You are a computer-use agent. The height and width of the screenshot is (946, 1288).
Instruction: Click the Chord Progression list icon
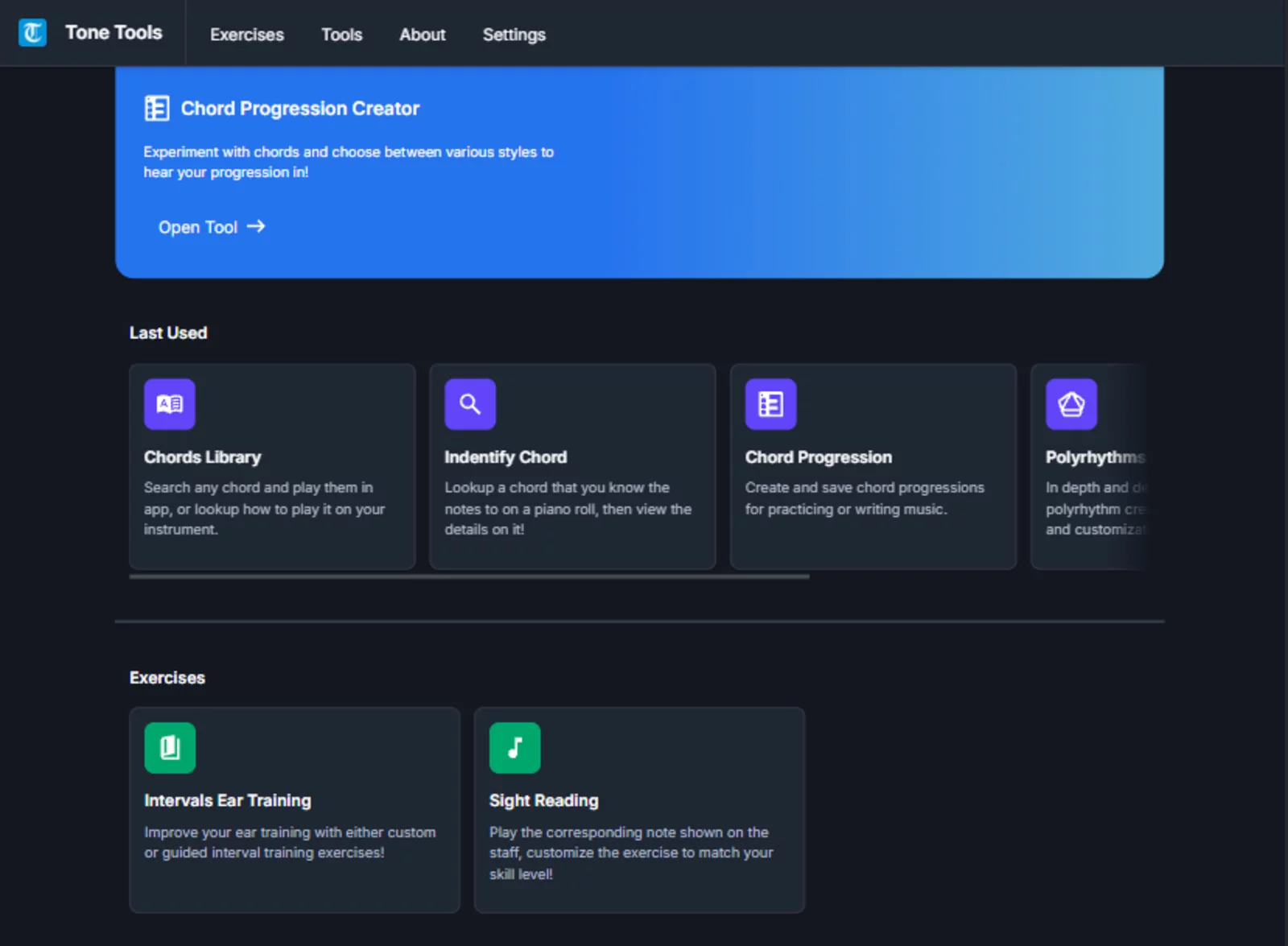pyautogui.click(x=771, y=404)
